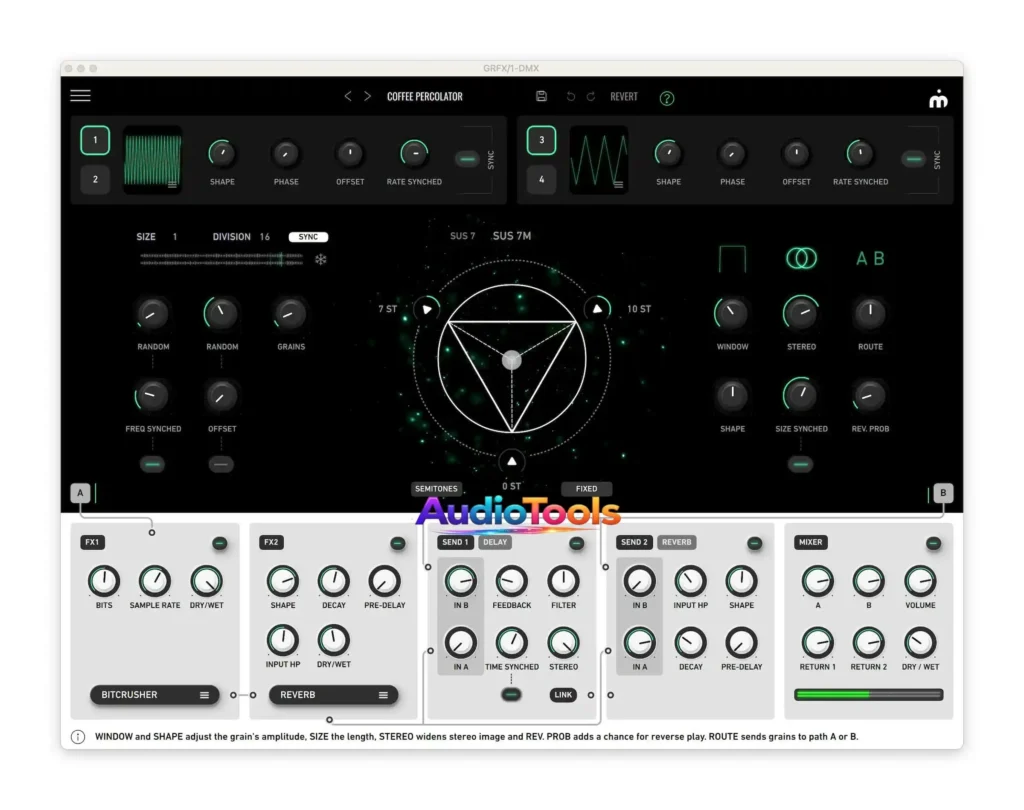Screen dimensions: 1024x810
Task: Toggle the LINK button under the delay section
Action: click(563, 694)
